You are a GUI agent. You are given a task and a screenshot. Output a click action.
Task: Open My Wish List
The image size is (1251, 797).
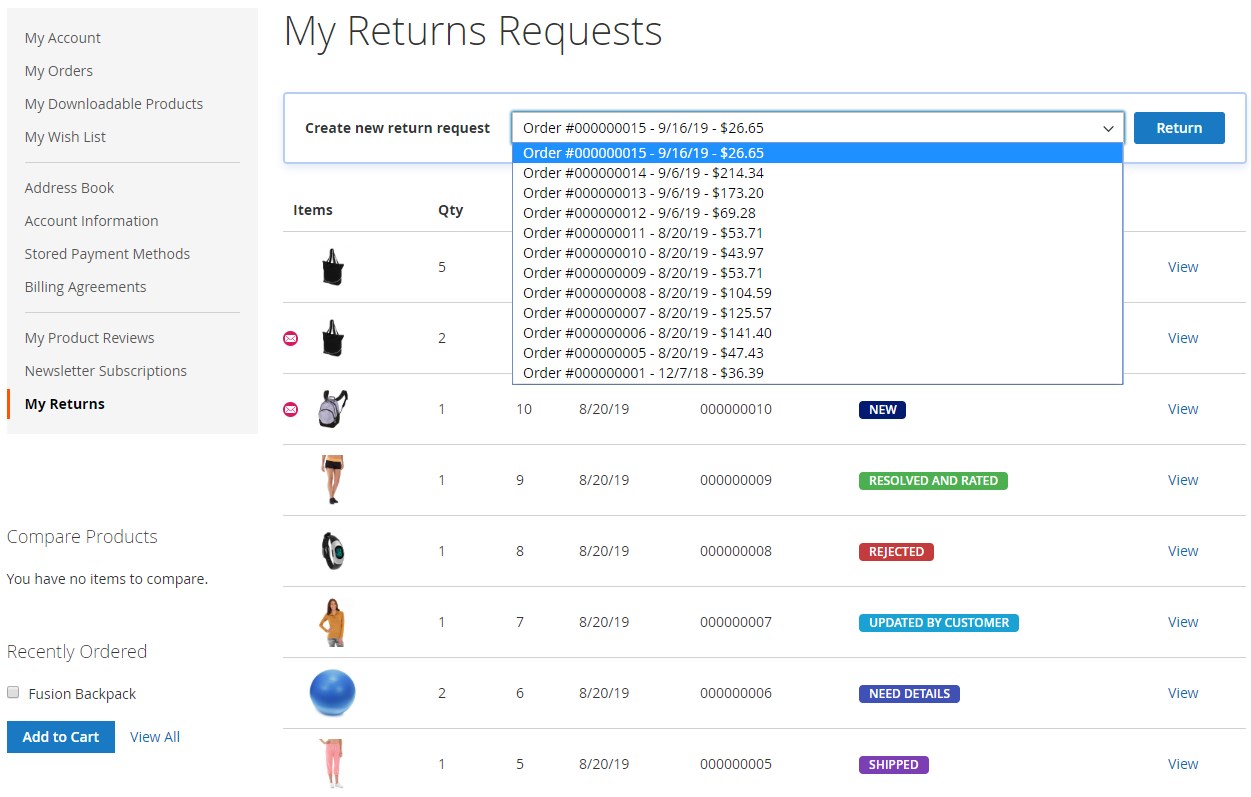tap(65, 137)
